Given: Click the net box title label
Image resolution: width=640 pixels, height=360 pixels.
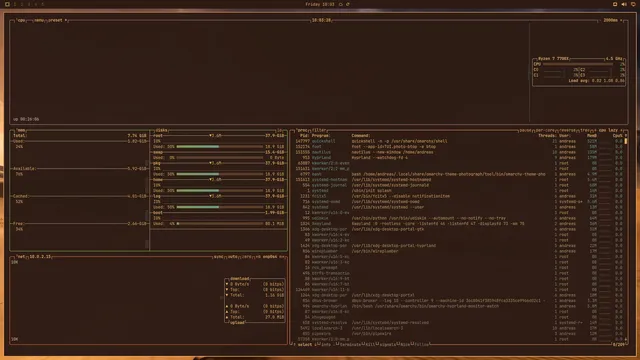Looking at the screenshot, I should click(x=21, y=257).
